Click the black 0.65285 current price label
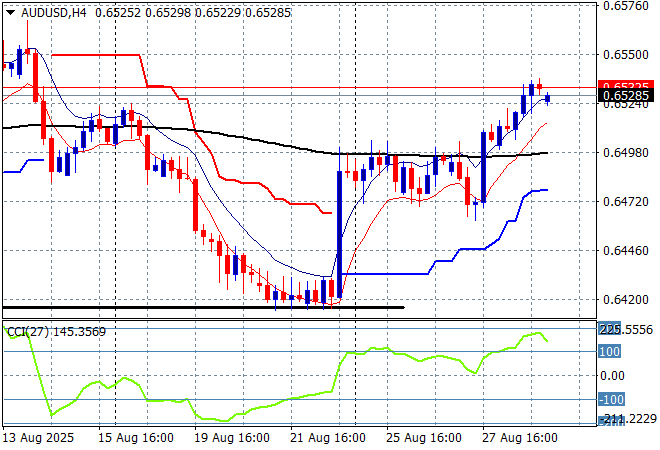This screenshot has width=660, height=450. [626, 97]
